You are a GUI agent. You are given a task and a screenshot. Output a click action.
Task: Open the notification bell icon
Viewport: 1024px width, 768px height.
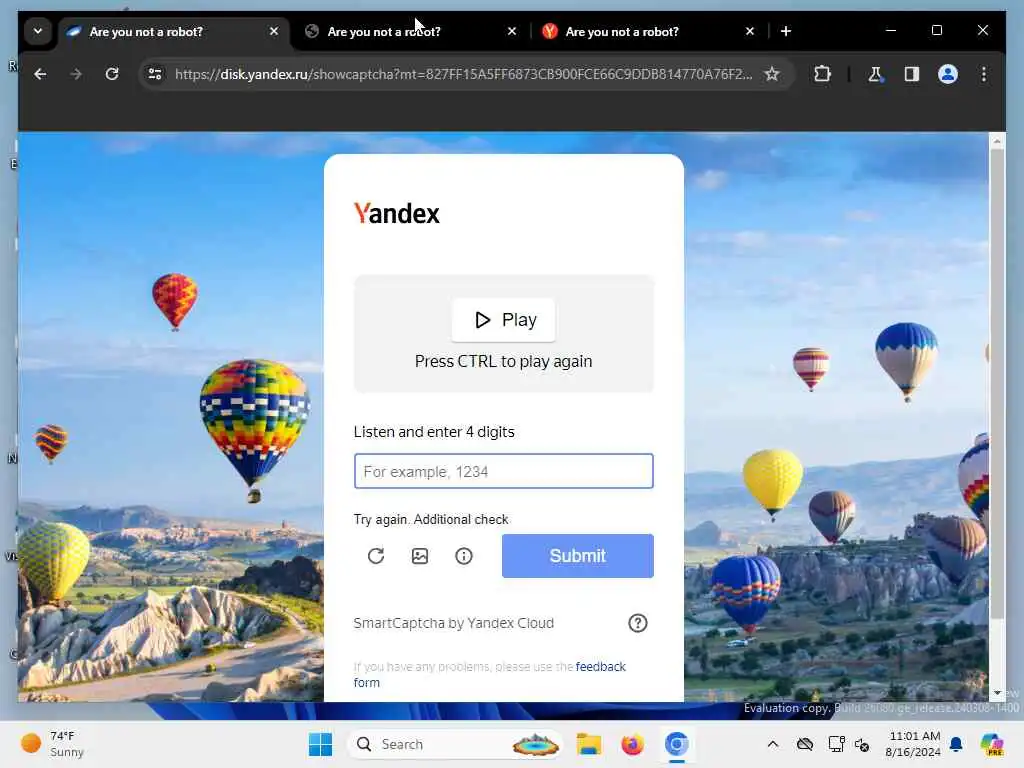[956, 744]
